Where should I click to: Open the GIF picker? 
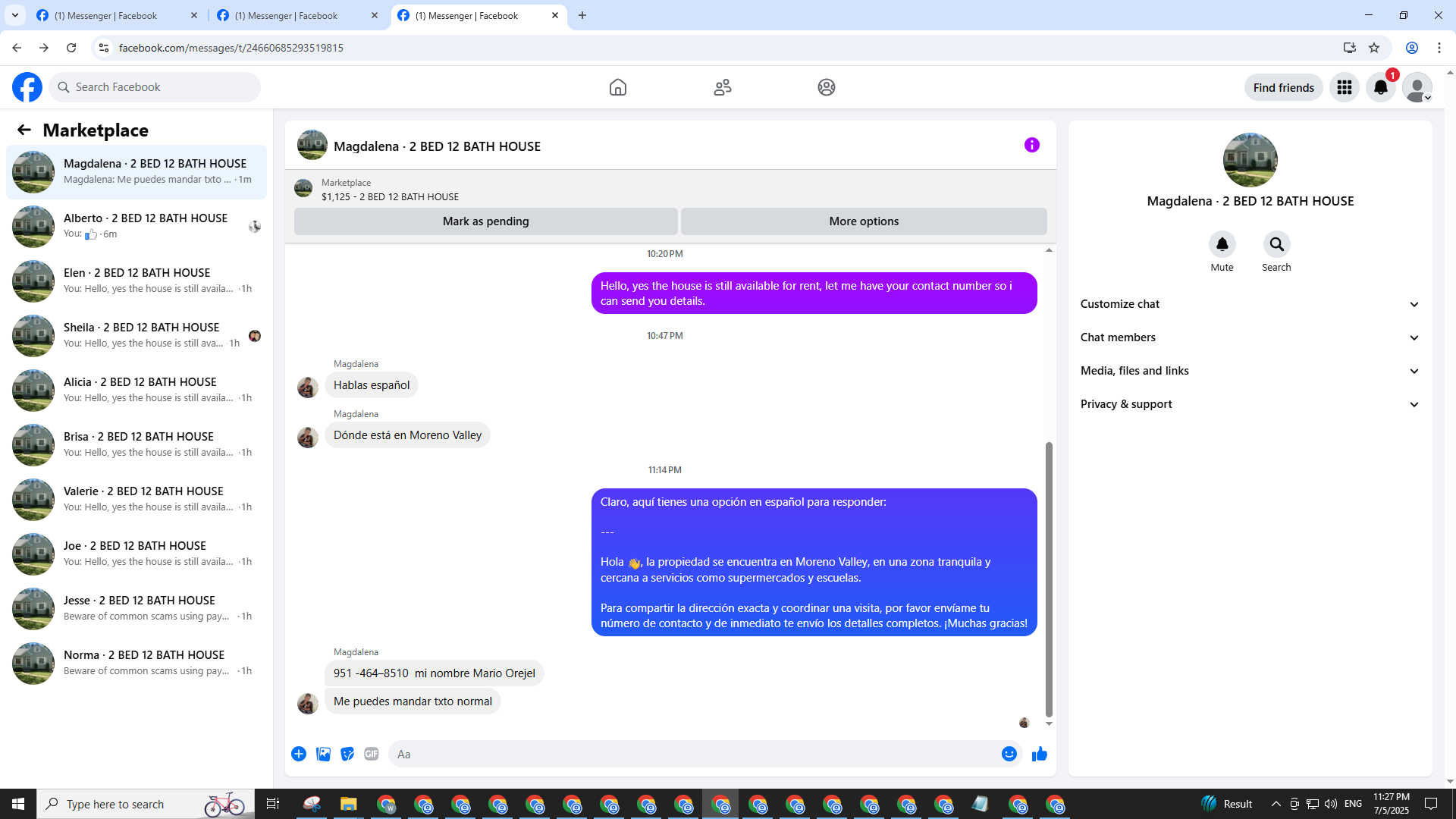(x=371, y=754)
